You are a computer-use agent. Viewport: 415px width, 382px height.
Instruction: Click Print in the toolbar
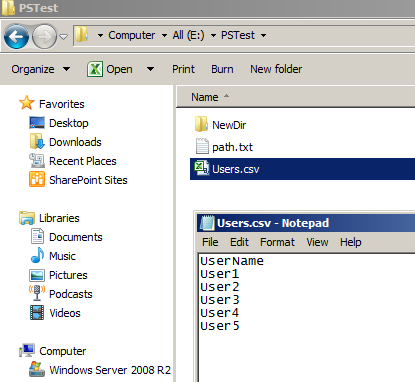(183, 69)
